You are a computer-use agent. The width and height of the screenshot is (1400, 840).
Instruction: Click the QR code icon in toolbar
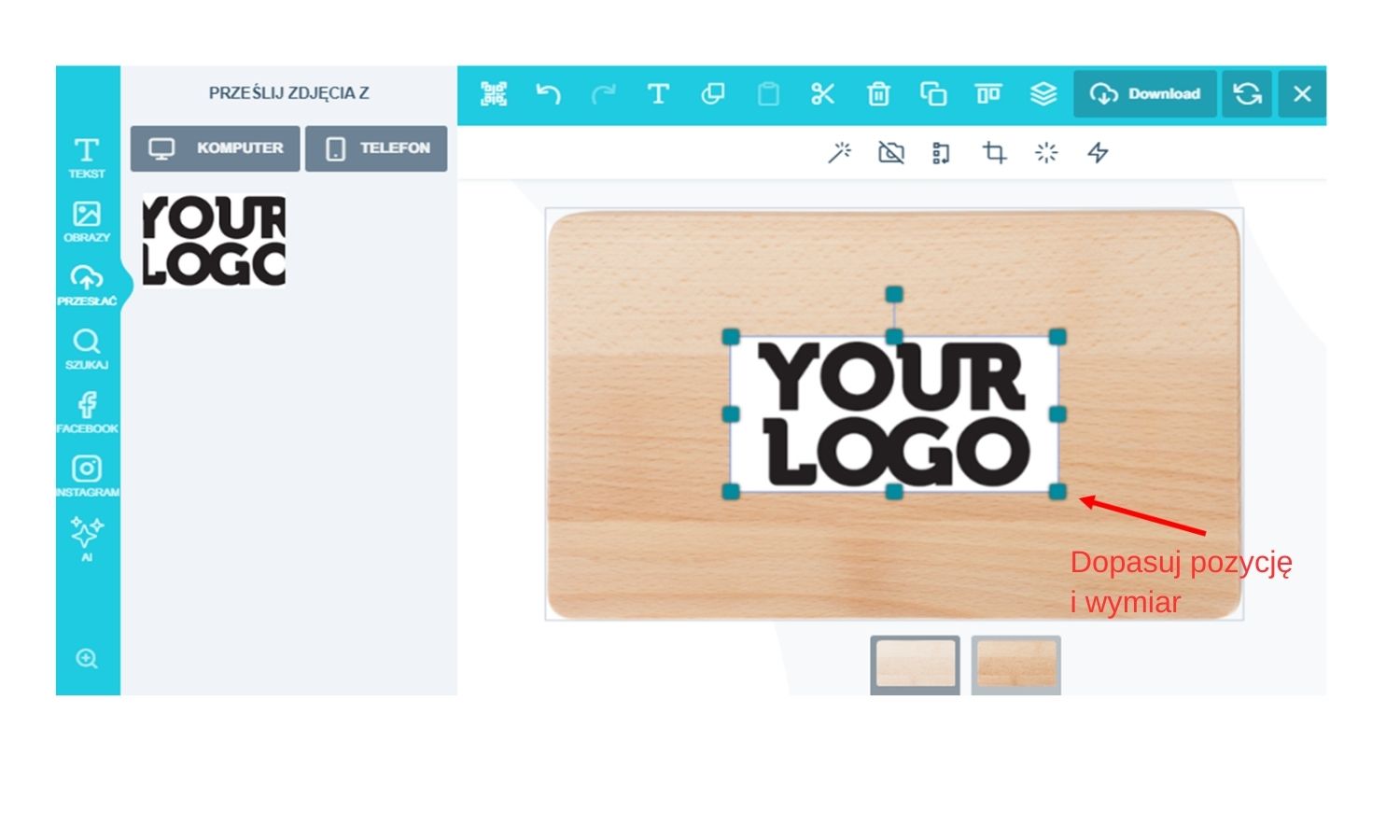(x=493, y=94)
